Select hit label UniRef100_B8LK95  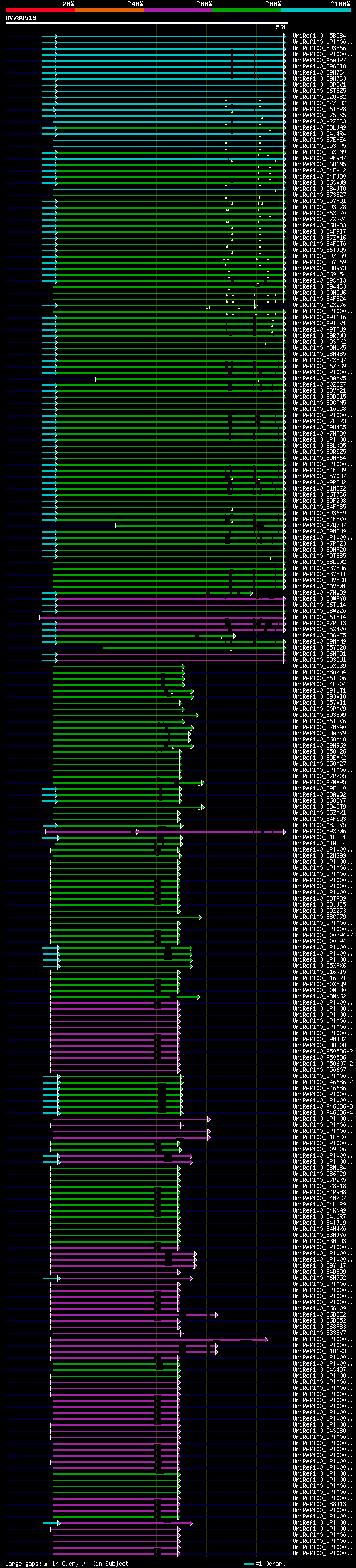click(x=319, y=446)
